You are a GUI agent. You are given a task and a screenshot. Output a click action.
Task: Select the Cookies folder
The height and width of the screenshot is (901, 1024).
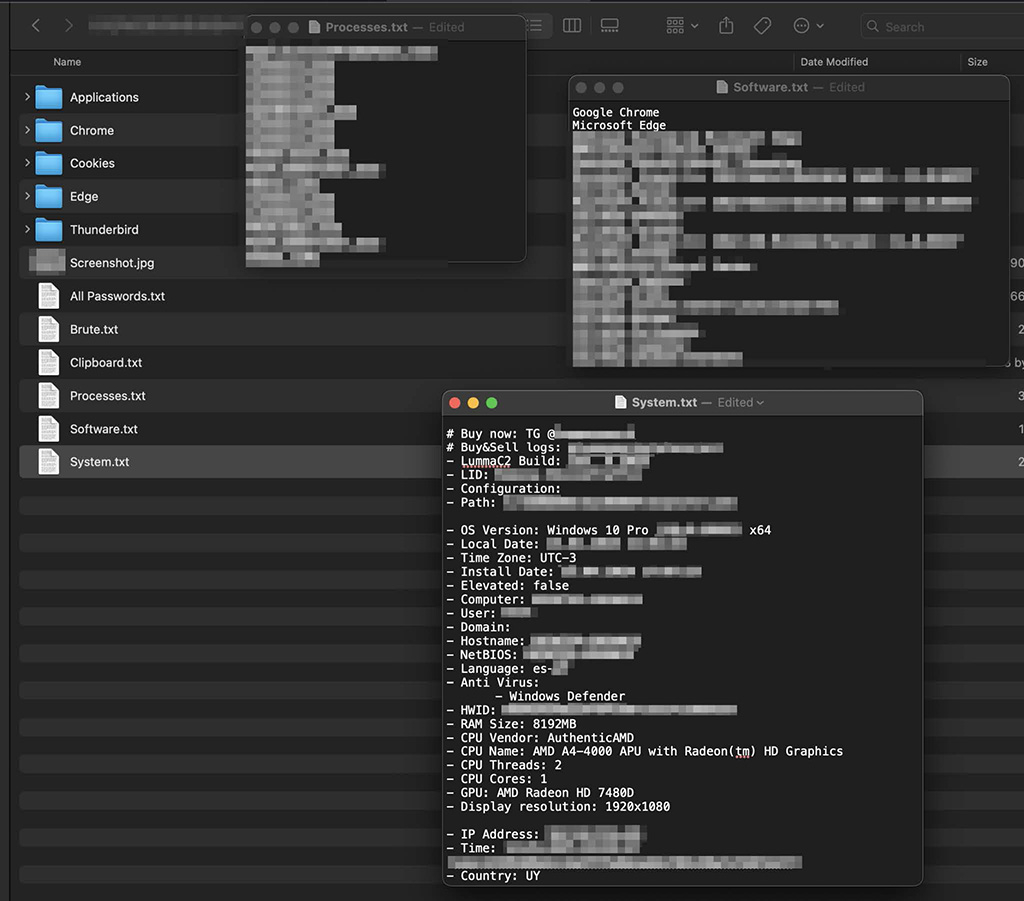[92, 163]
